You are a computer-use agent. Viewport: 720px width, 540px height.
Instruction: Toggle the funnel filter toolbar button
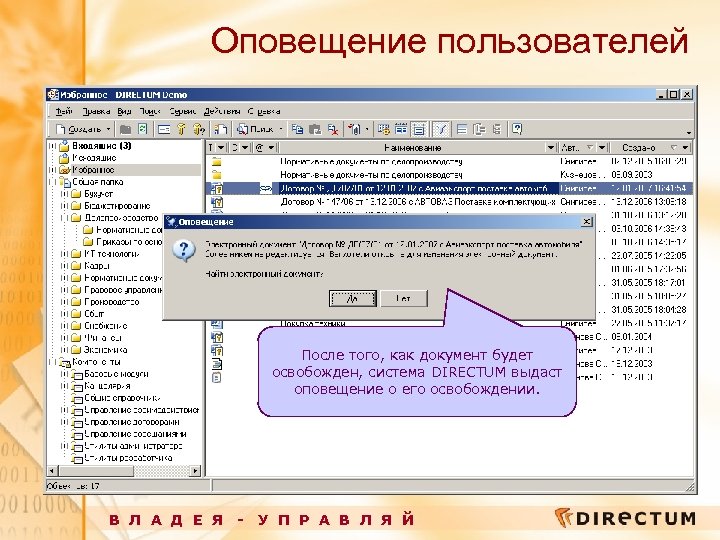point(441,129)
